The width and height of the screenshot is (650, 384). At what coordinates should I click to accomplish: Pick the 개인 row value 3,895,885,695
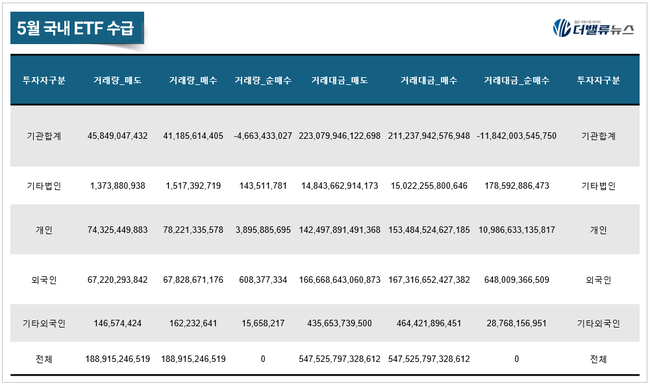click(x=263, y=230)
